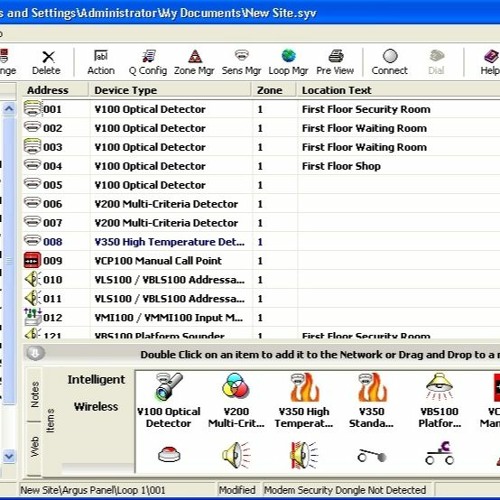Sort by Address column header

55,90
